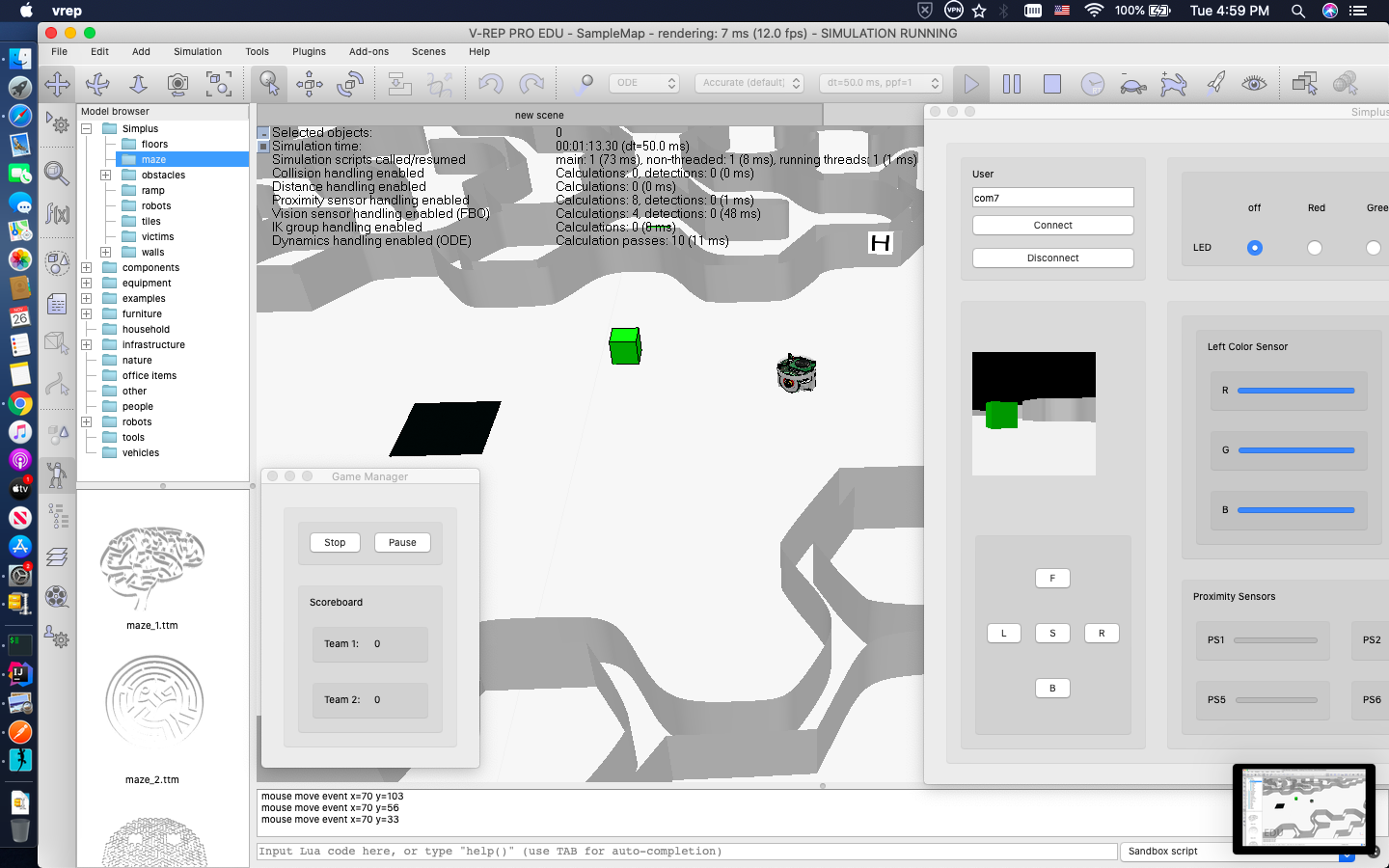The image size is (1389, 868).
Task: Click the F forward button
Action: click(x=1052, y=579)
